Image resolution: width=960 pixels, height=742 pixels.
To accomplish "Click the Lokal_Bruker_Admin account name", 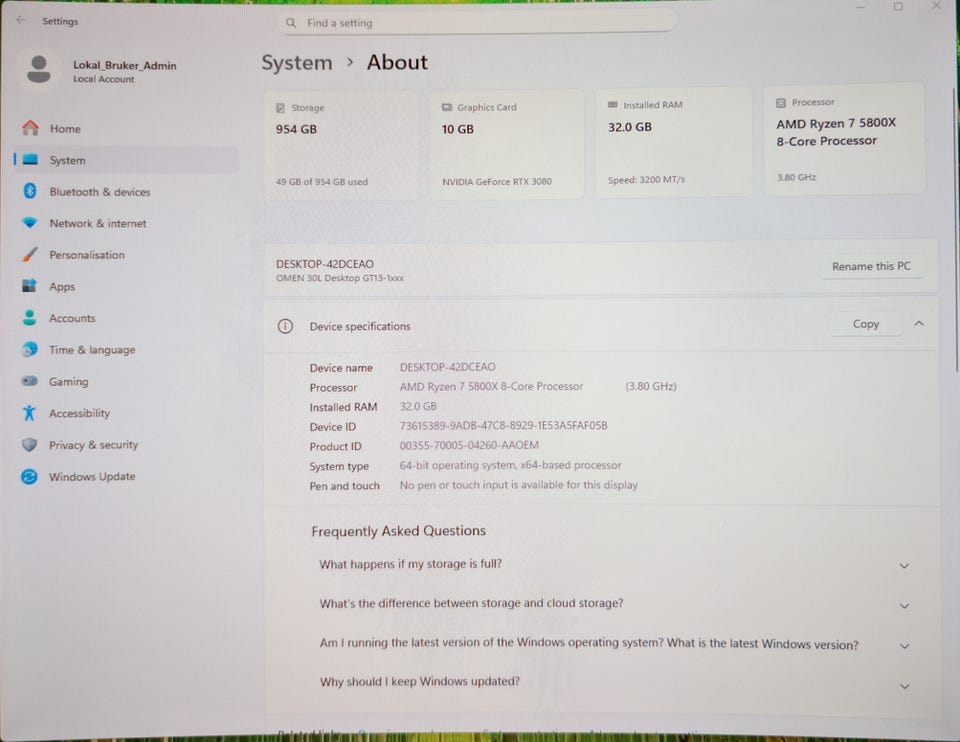I will (125, 65).
